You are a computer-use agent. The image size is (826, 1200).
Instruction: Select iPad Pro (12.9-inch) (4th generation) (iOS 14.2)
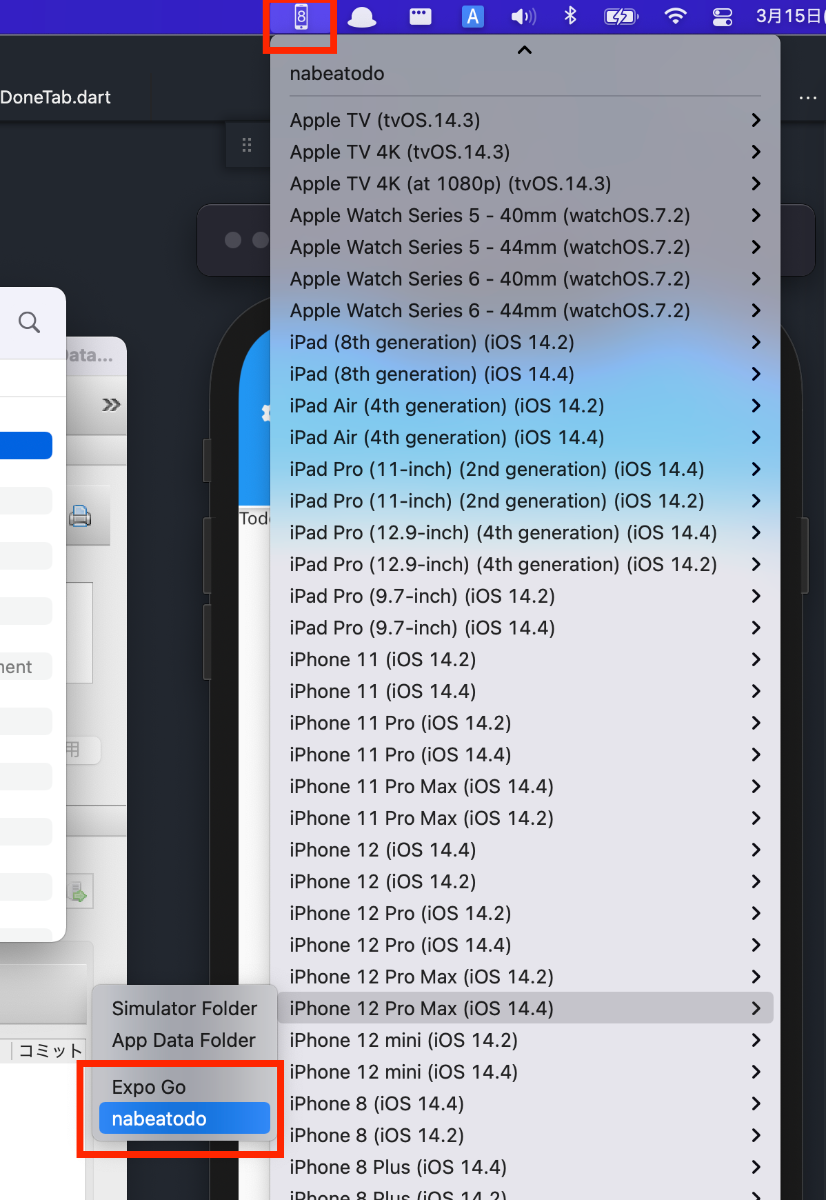click(x=524, y=564)
